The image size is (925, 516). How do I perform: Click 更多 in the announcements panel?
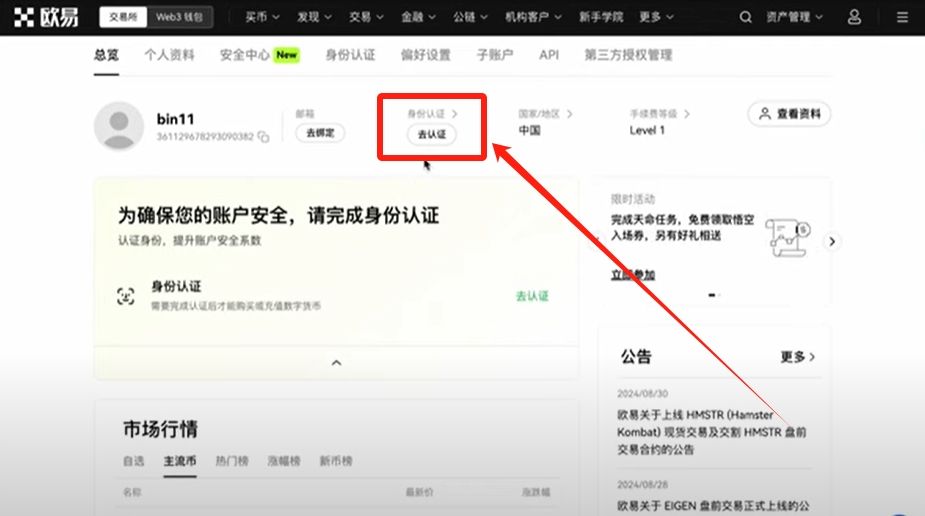pyautogui.click(x=797, y=356)
